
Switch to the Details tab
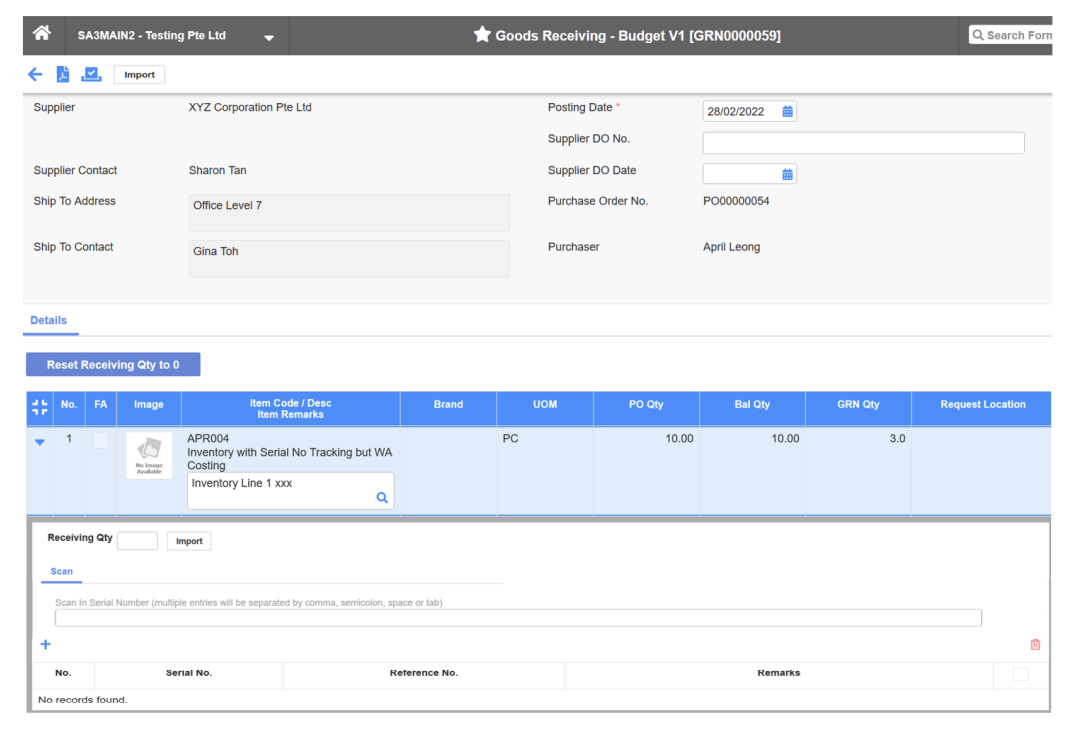[x=50, y=320]
